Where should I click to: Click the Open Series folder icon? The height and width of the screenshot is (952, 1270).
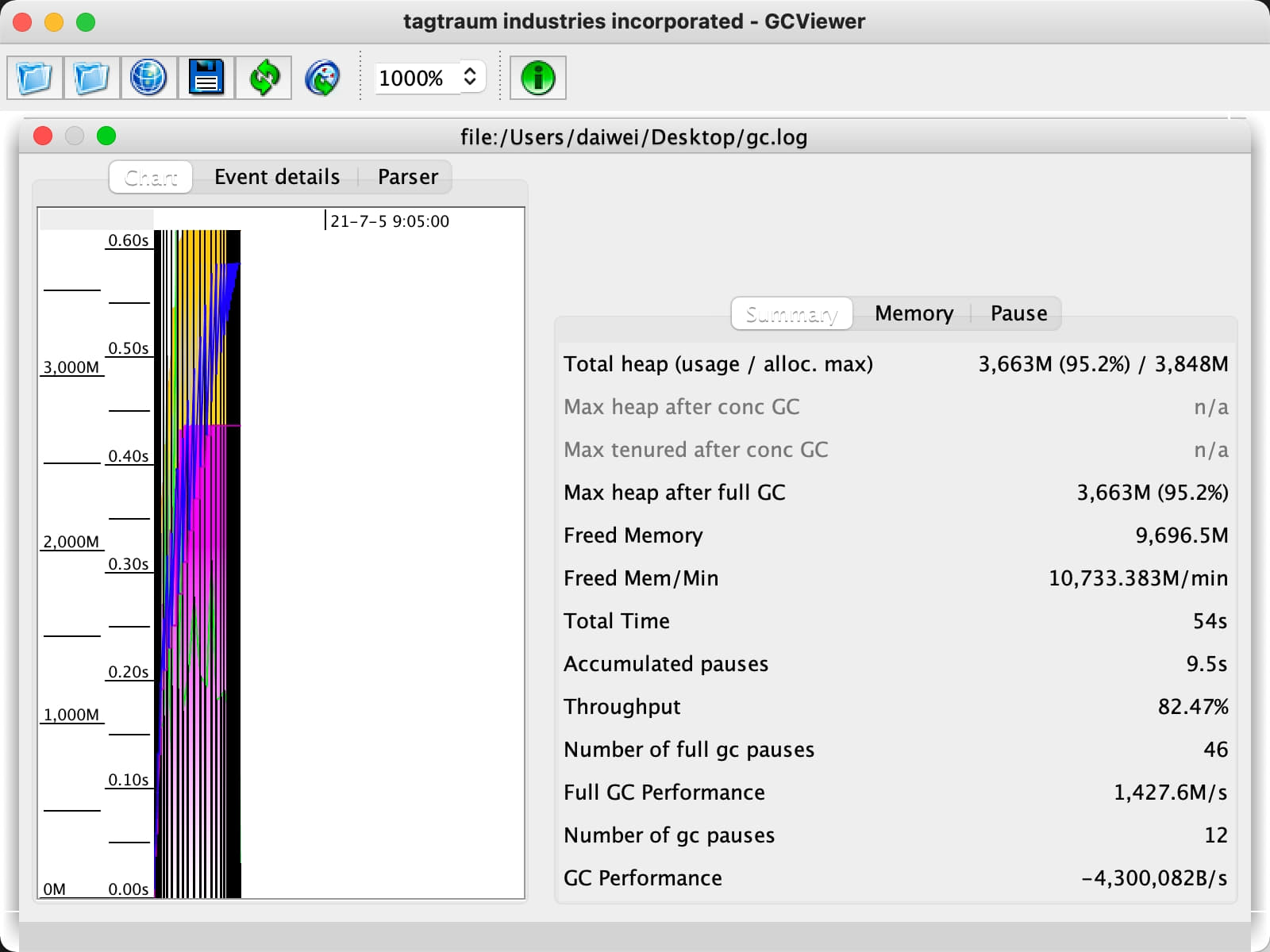[92, 78]
